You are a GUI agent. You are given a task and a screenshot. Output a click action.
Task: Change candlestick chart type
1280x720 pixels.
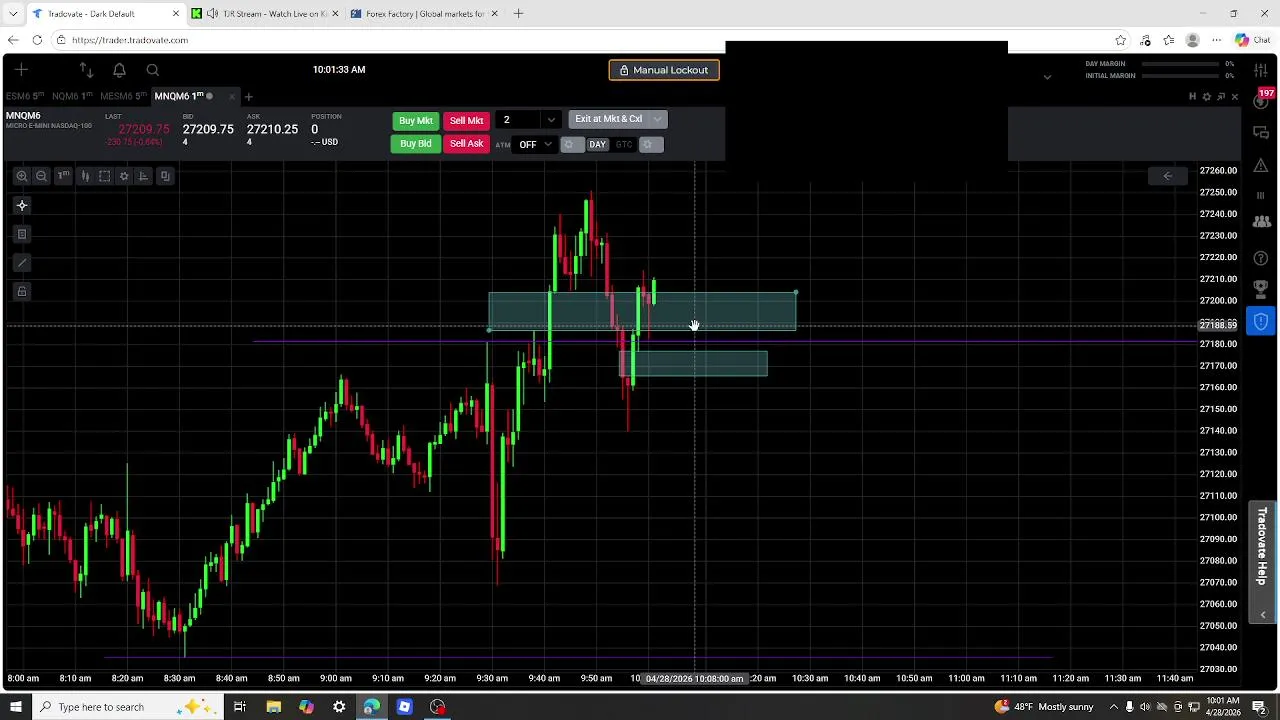click(x=85, y=176)
